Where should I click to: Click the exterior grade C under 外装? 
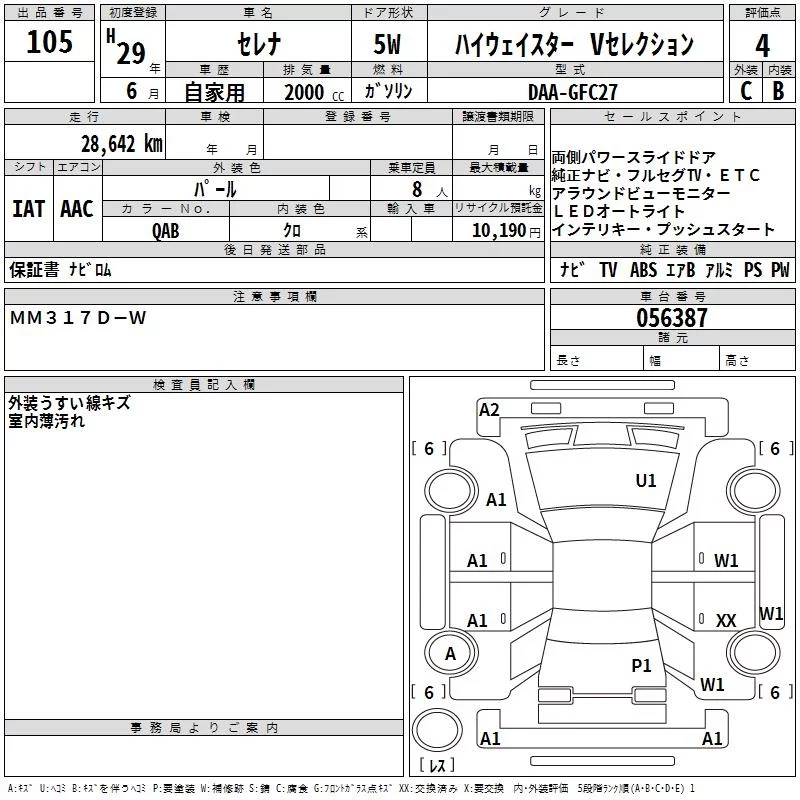[746, 91]
